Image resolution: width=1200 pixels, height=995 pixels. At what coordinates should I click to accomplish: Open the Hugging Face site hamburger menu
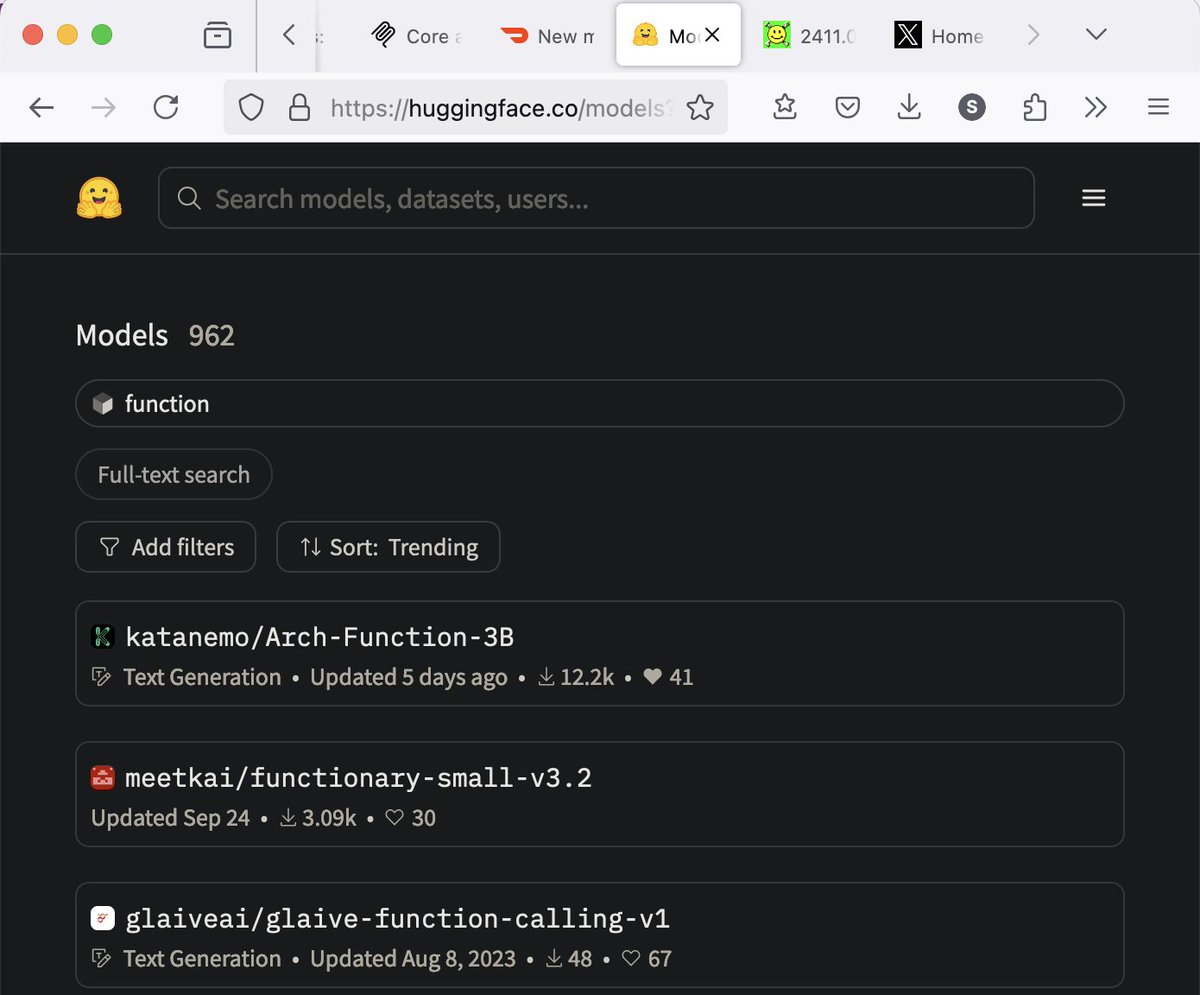tap(1093, 198)
